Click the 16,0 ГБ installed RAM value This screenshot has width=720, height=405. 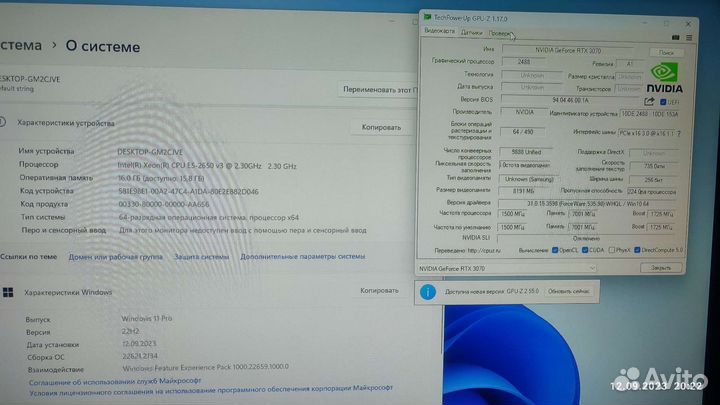coord(161,179)
